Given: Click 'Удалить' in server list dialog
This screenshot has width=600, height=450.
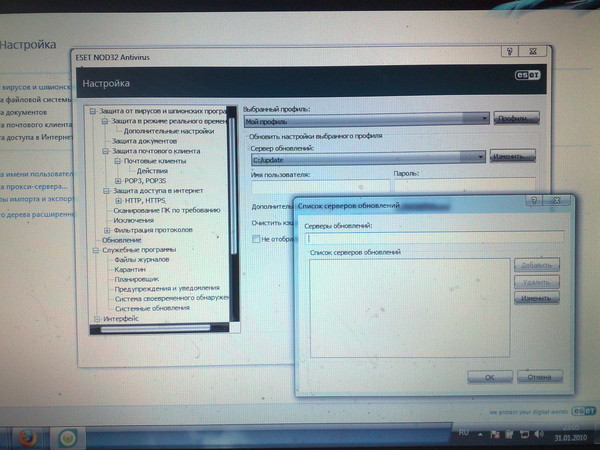Looking at the screenshot, I should pos(536,282).
